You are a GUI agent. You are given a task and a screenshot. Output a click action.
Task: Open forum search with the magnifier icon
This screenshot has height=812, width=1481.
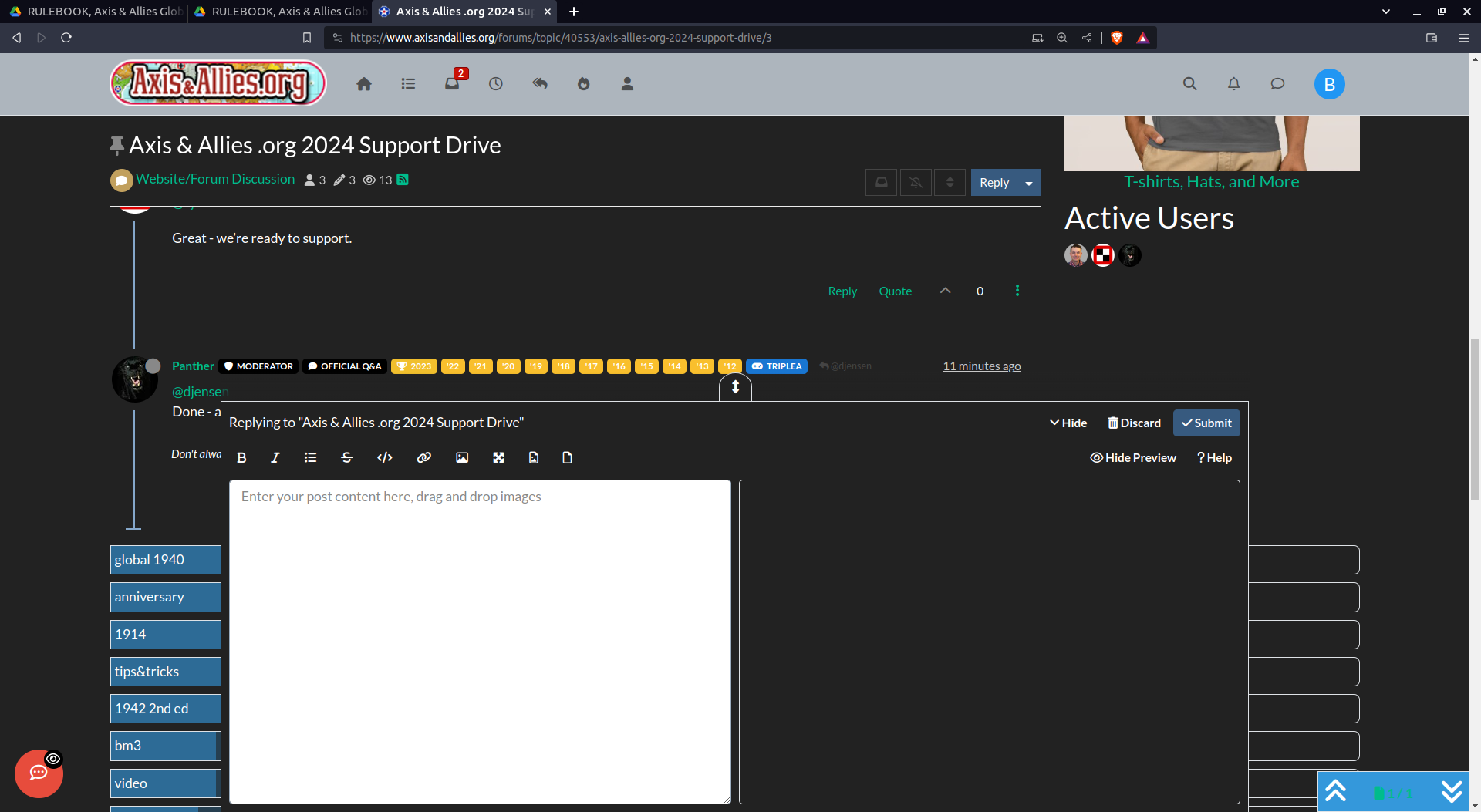click(x=1190, y=84)
